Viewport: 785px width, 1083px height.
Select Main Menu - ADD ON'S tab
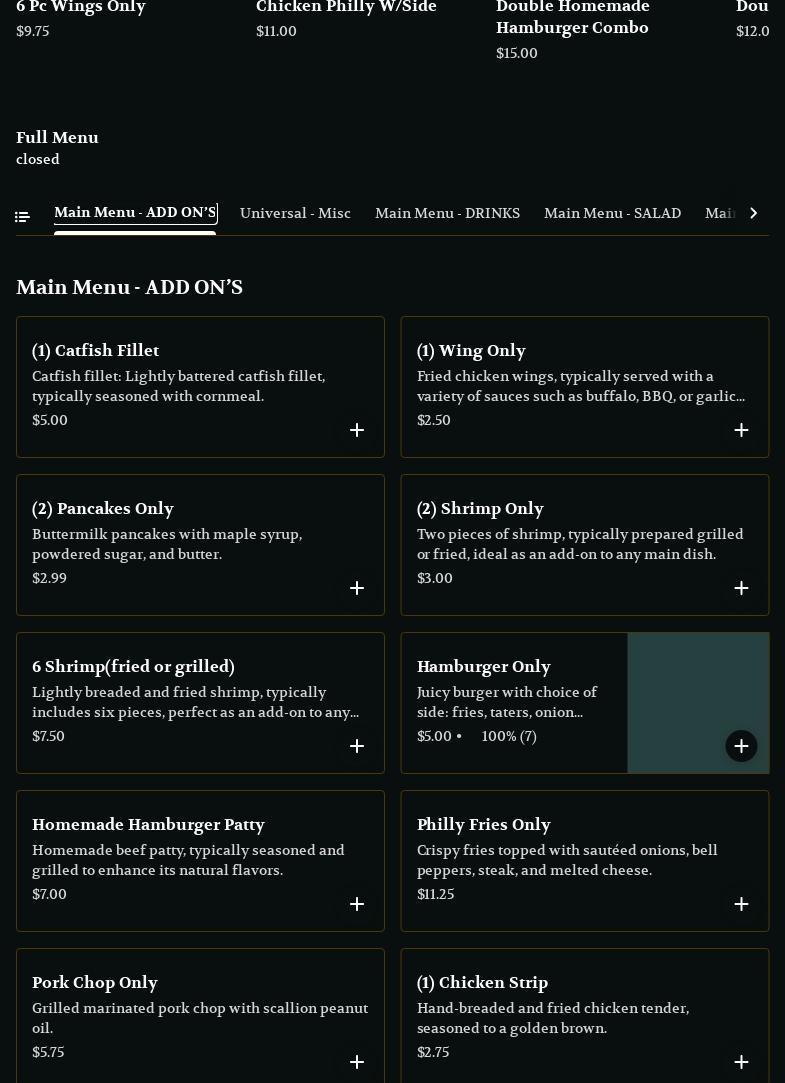[135, 213]
